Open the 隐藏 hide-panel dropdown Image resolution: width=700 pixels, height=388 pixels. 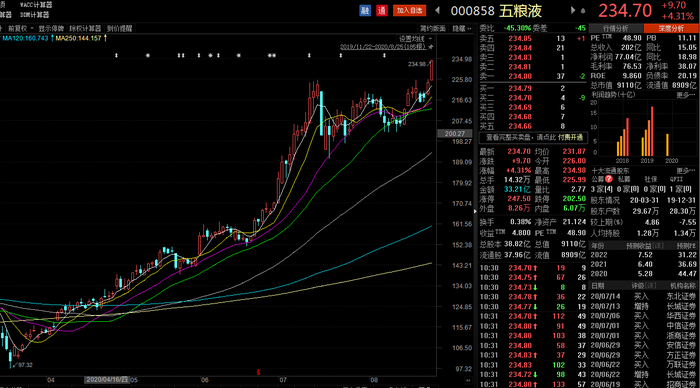pyautogui.click(x=462, y=29)
